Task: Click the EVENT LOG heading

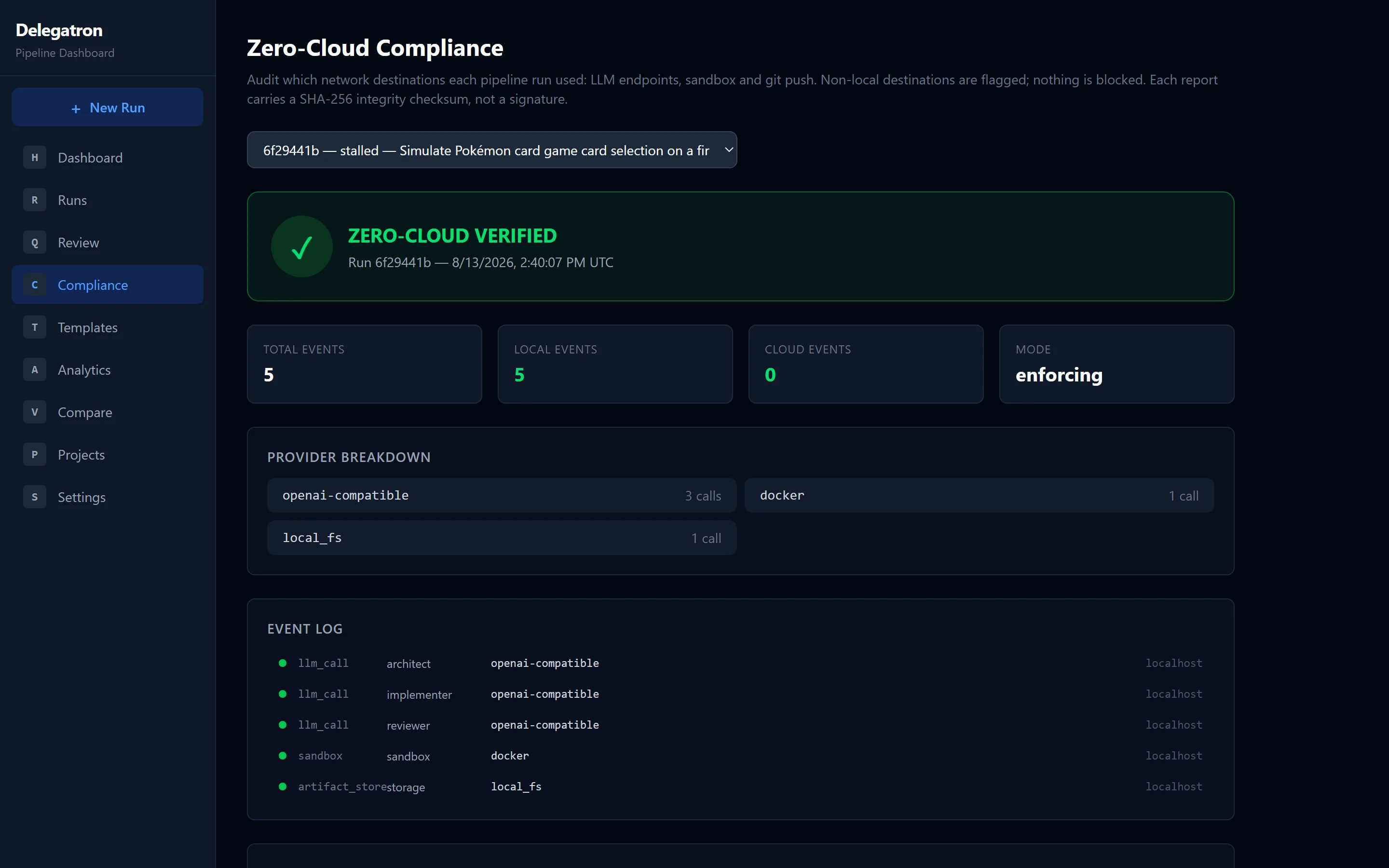Action: coord(305,629)
